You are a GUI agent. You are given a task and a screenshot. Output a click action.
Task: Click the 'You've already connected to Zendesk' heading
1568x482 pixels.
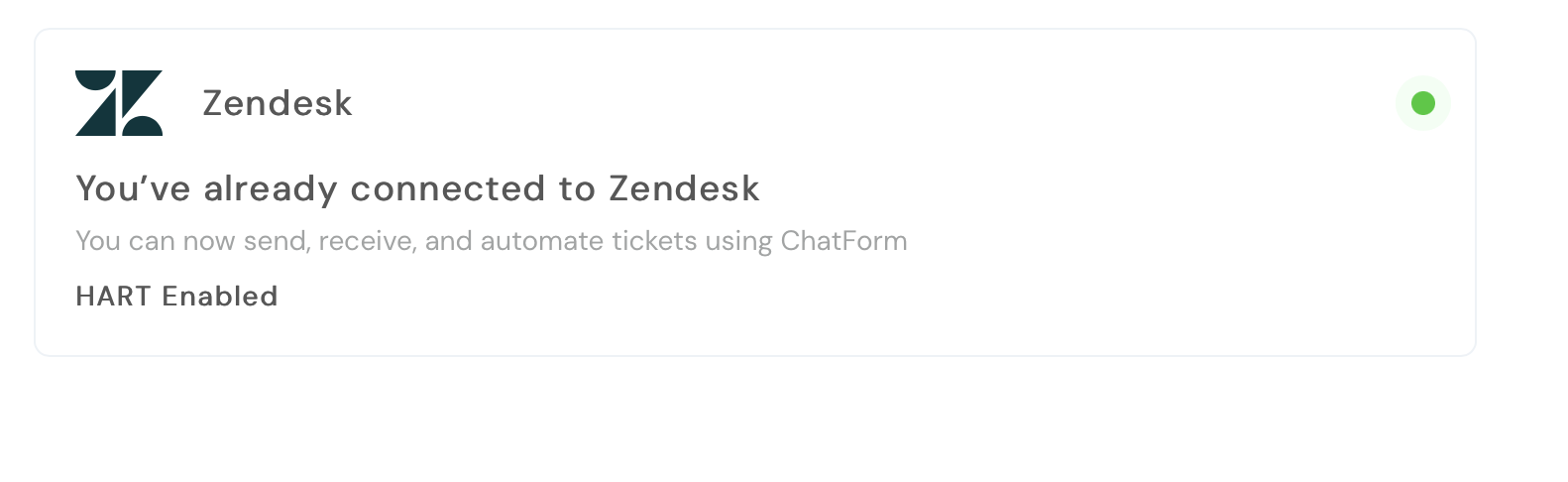pos(417,188)
